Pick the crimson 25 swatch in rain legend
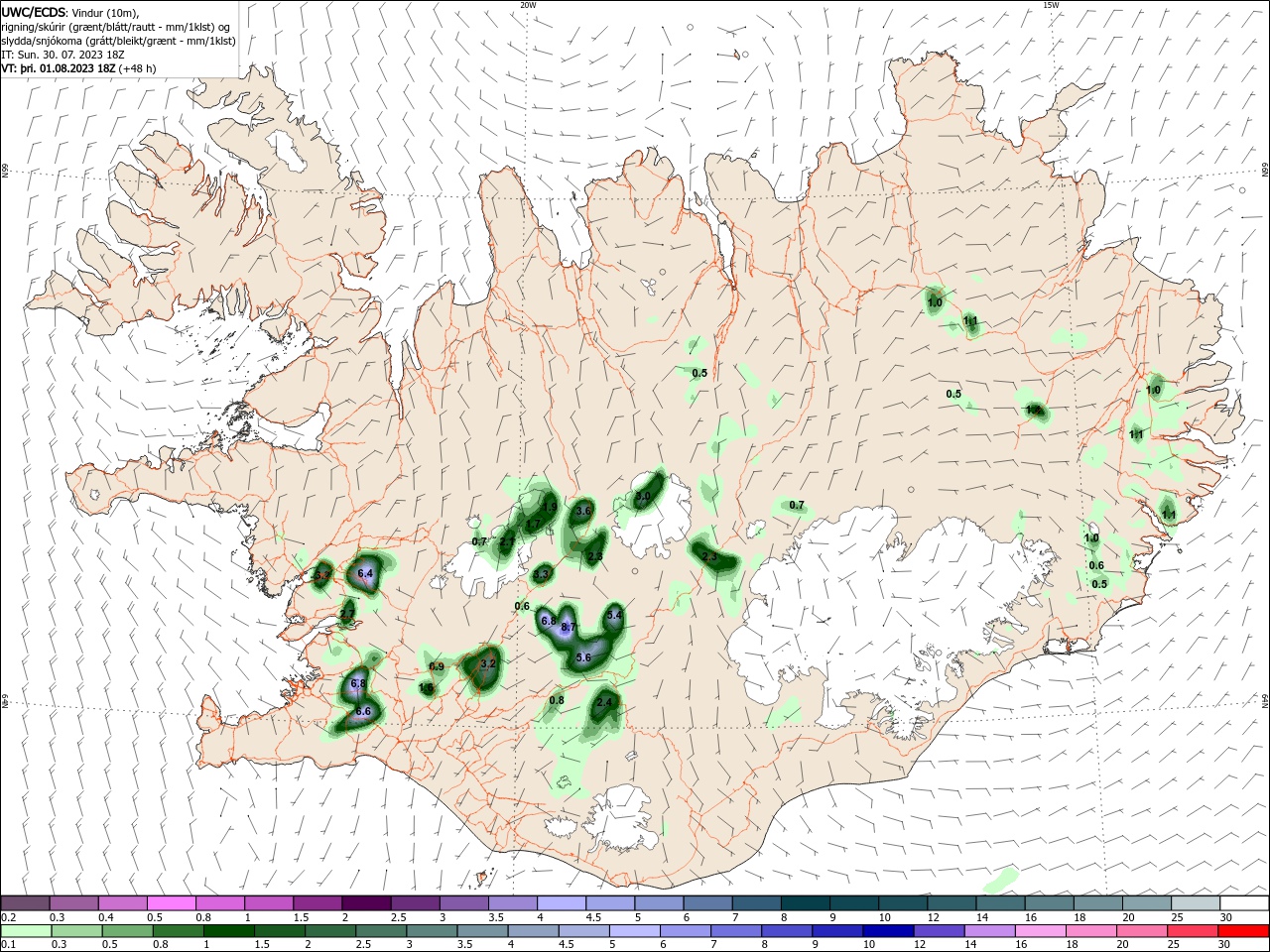The width and height of the screenshot is (1270, 952). (x=1194, y=931)
